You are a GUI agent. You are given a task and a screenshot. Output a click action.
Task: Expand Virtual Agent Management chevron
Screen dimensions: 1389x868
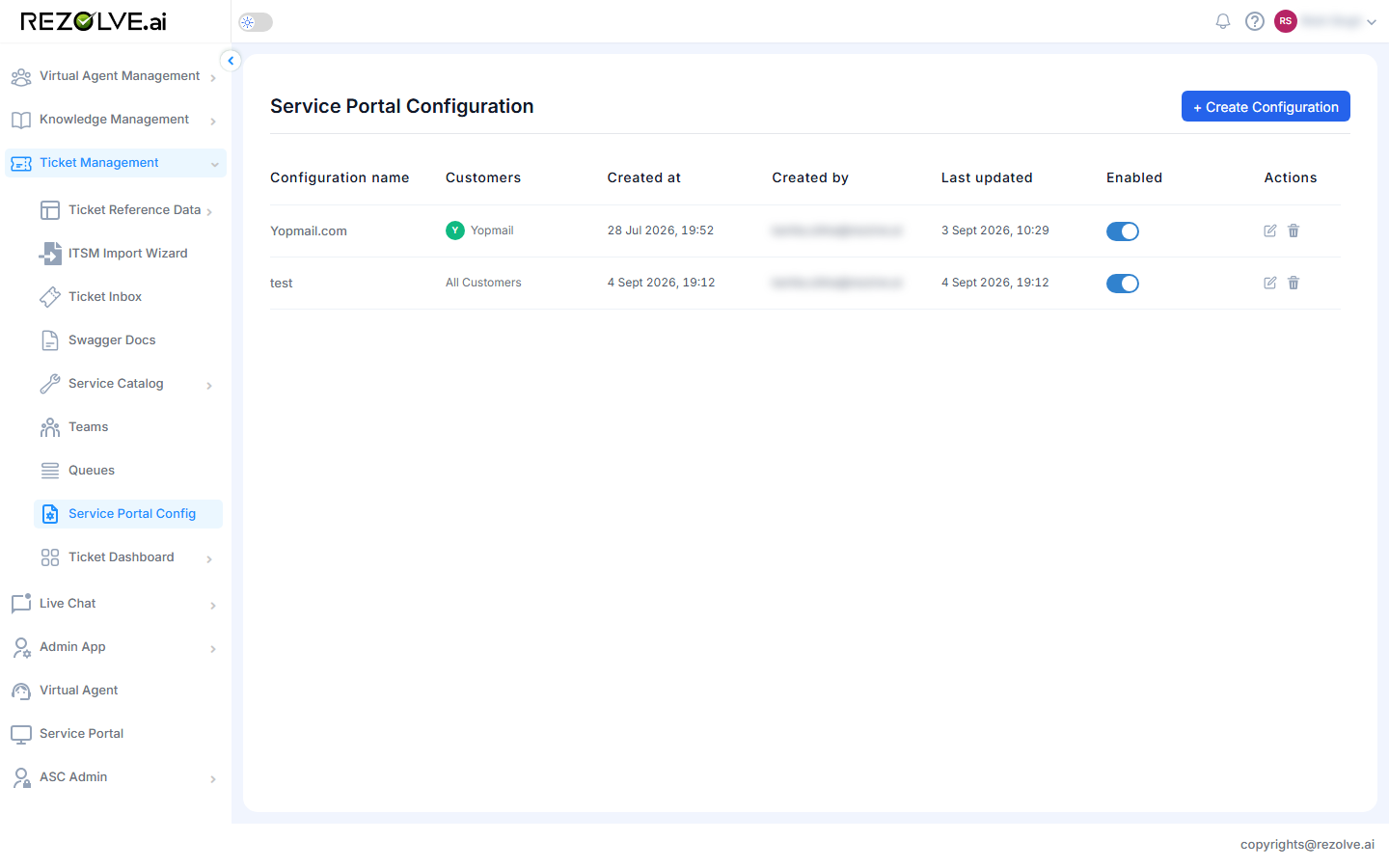click(213, 78)
